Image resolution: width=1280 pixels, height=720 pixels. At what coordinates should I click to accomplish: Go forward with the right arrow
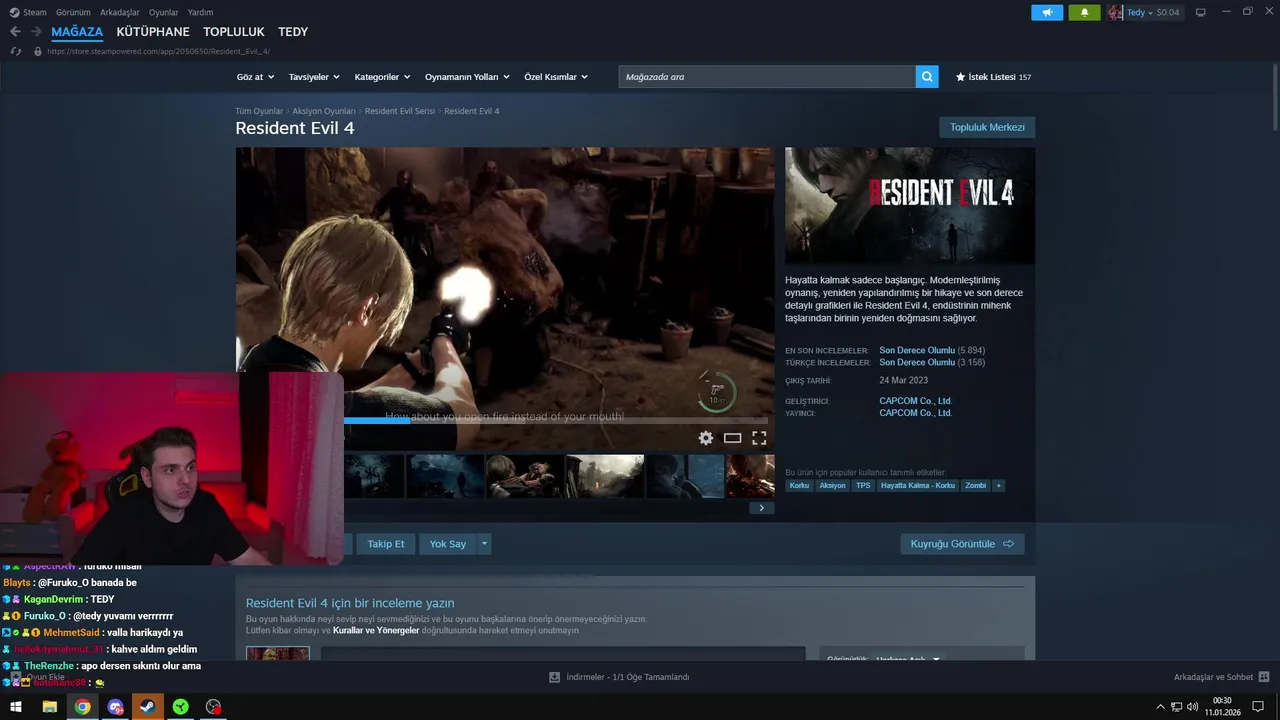coord(36,32)
